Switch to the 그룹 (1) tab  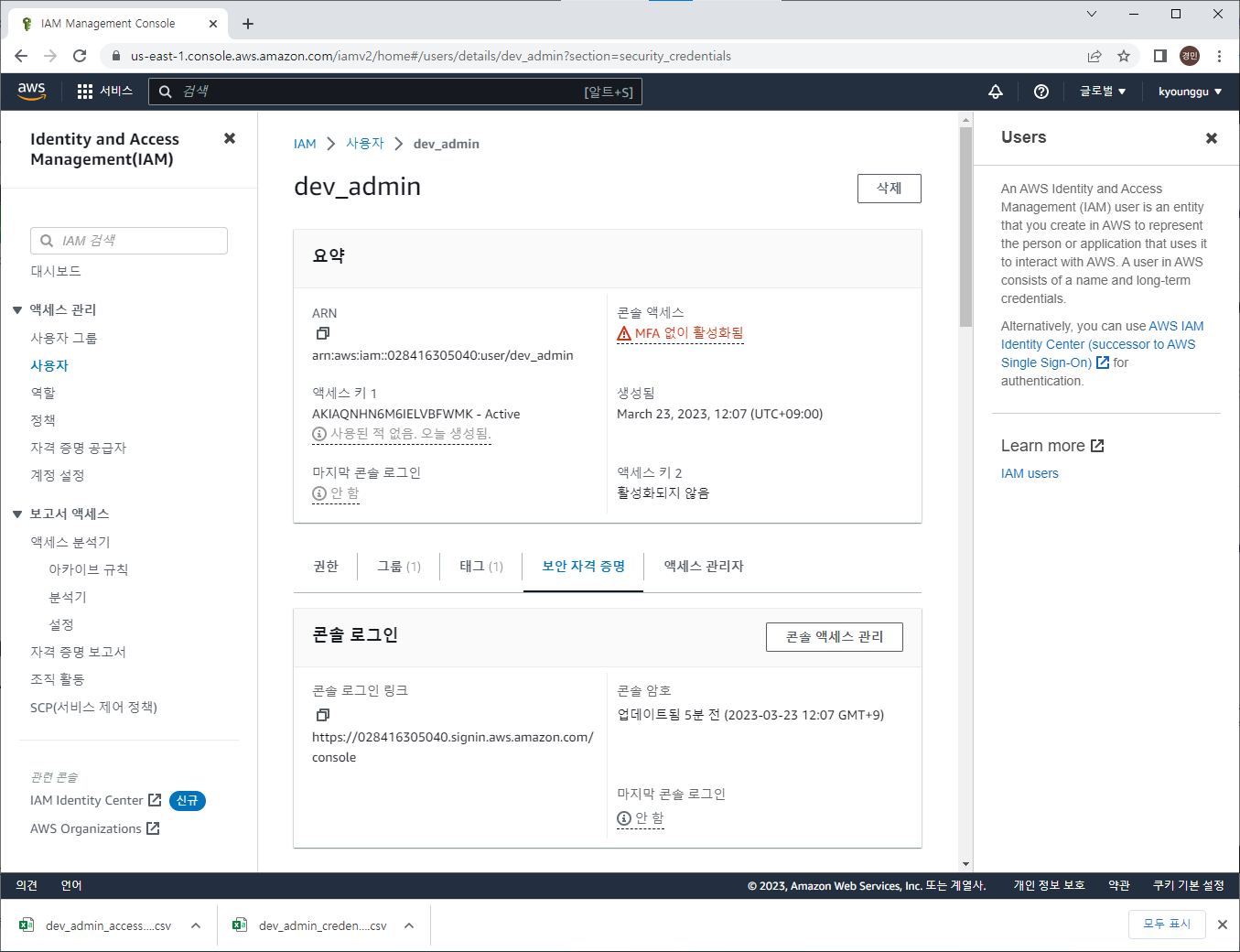coord(399,567)
